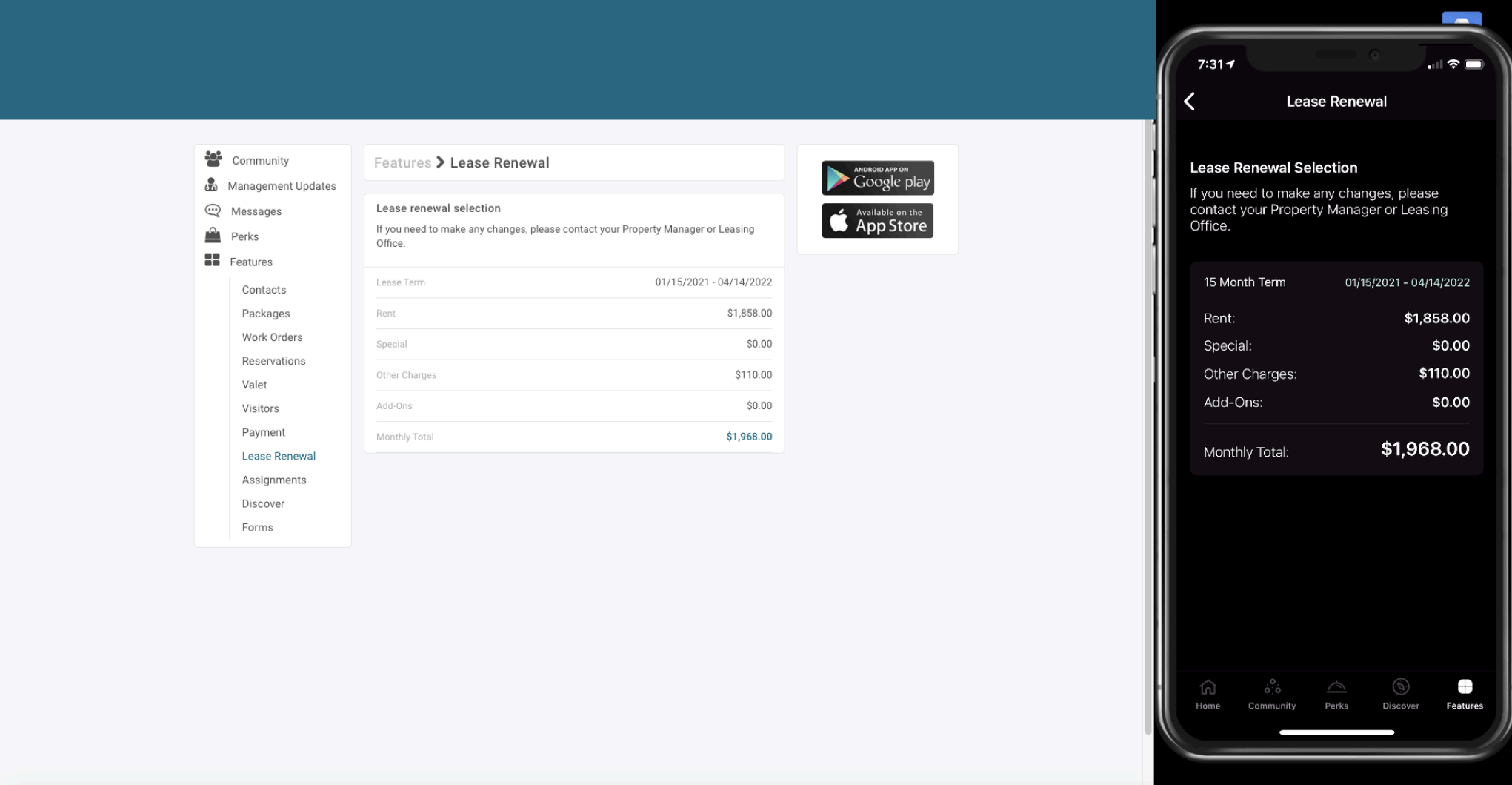
Task: Open Lease Renewal in the sidebar
Action: click(x=279, y=456)
